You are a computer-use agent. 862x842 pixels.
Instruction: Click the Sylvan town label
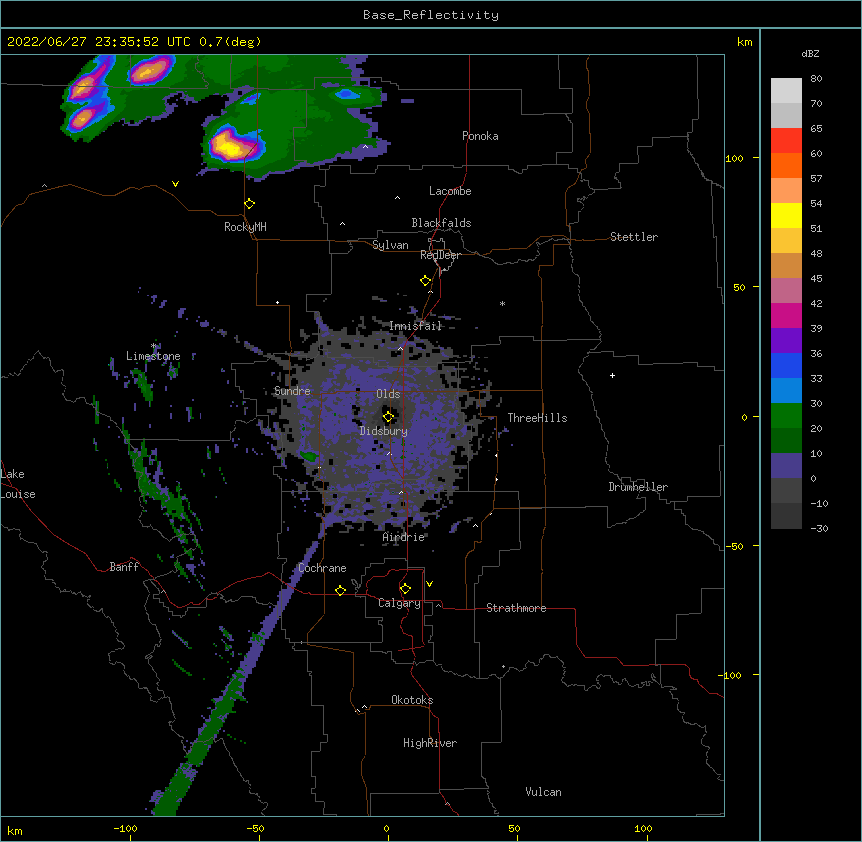(x=390, y=245)
